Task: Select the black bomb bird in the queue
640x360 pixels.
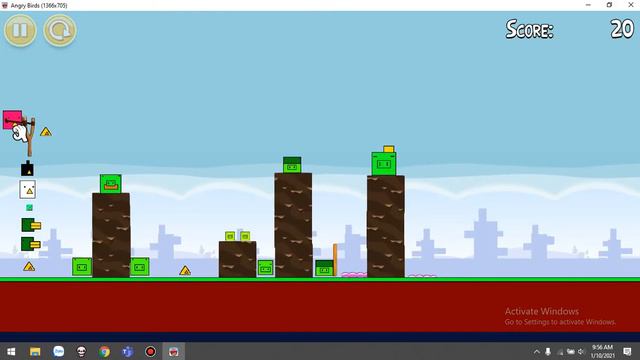Action: pyautogui.click(x=27, y=169)
